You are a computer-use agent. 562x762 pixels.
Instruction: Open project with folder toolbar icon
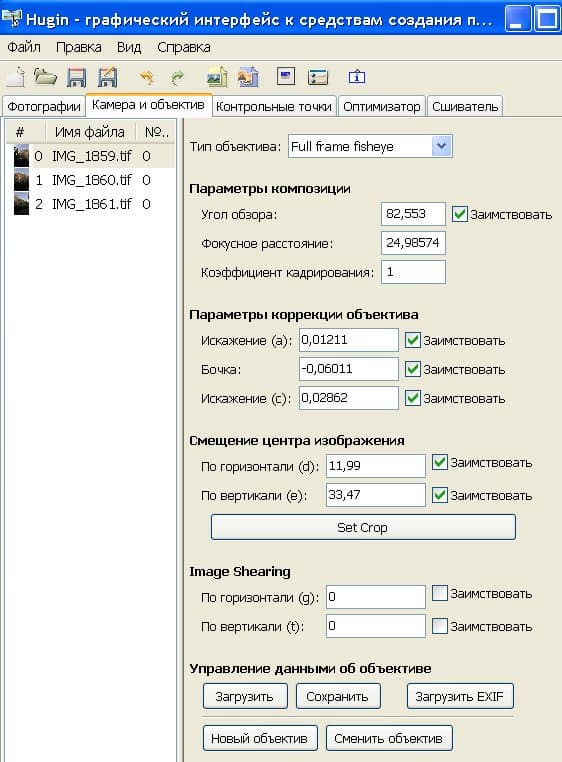click(45, 77)
